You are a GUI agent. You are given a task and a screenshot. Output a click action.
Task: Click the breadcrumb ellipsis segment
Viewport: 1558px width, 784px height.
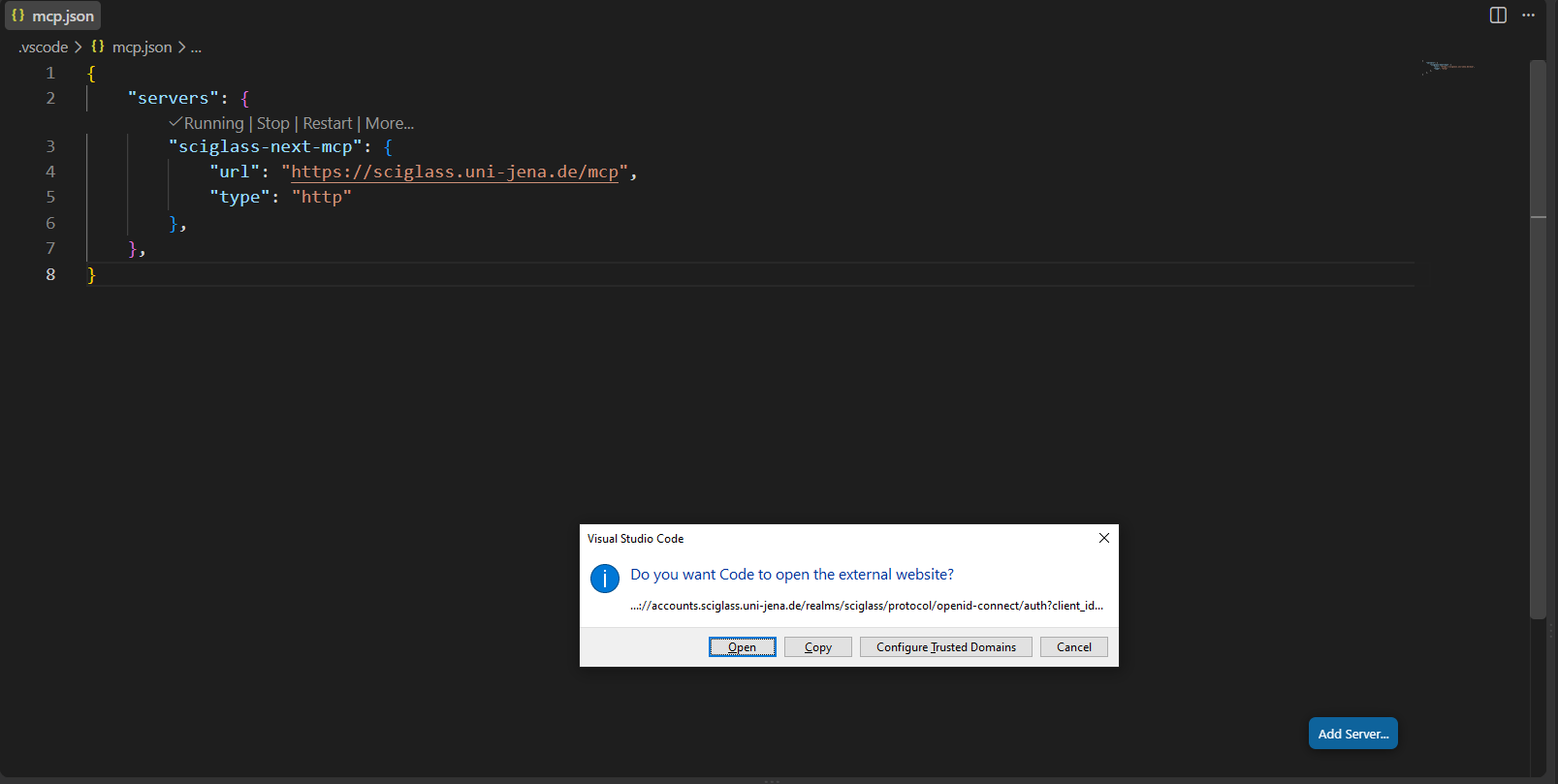196,47
